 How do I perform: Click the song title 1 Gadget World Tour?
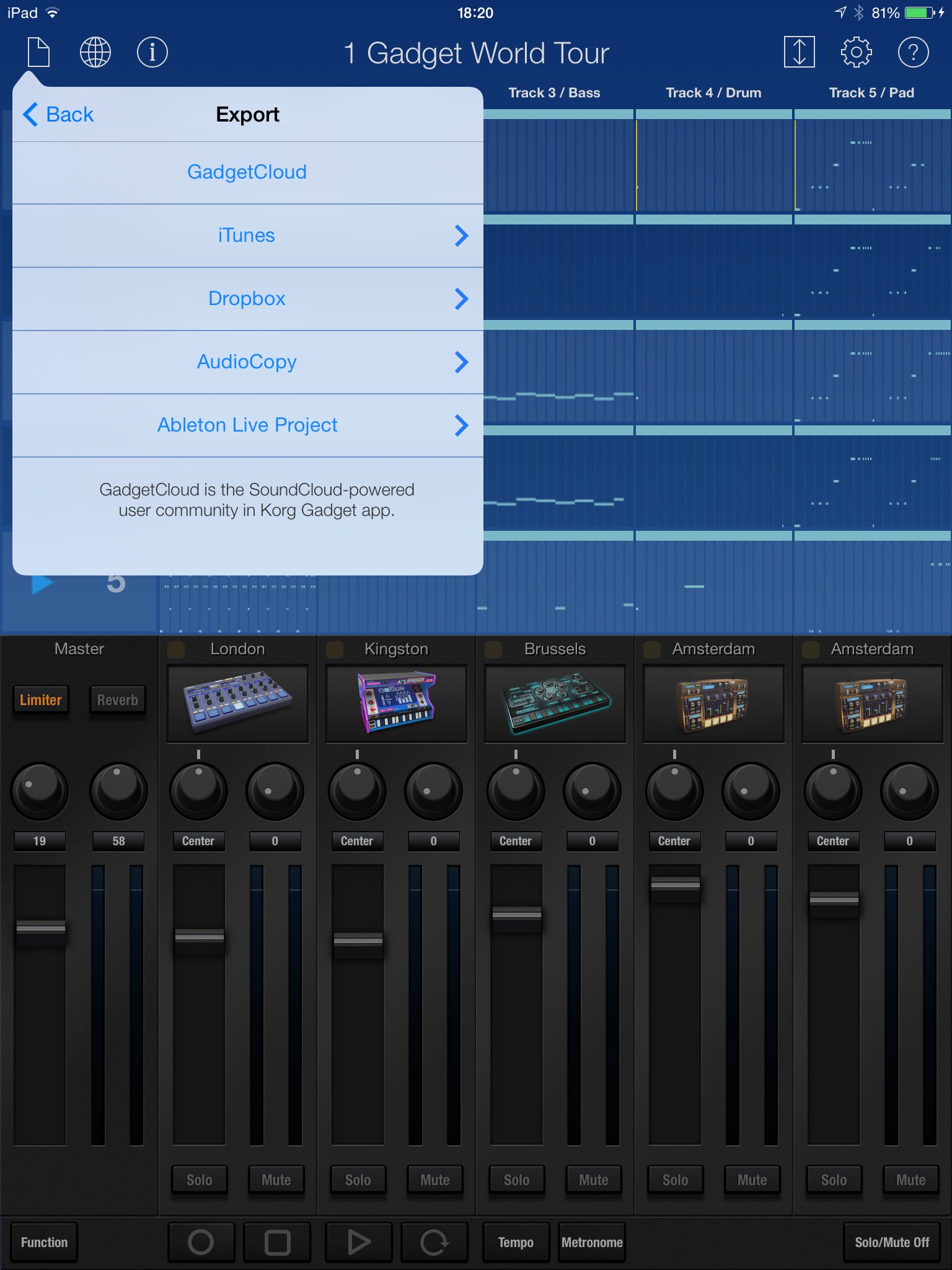click(476, 53)
